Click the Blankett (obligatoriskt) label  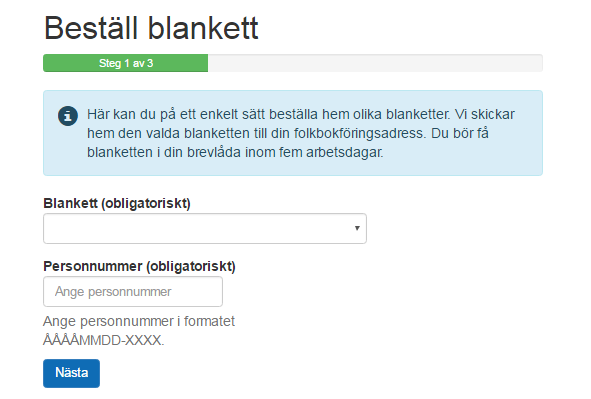coord(117,203)
